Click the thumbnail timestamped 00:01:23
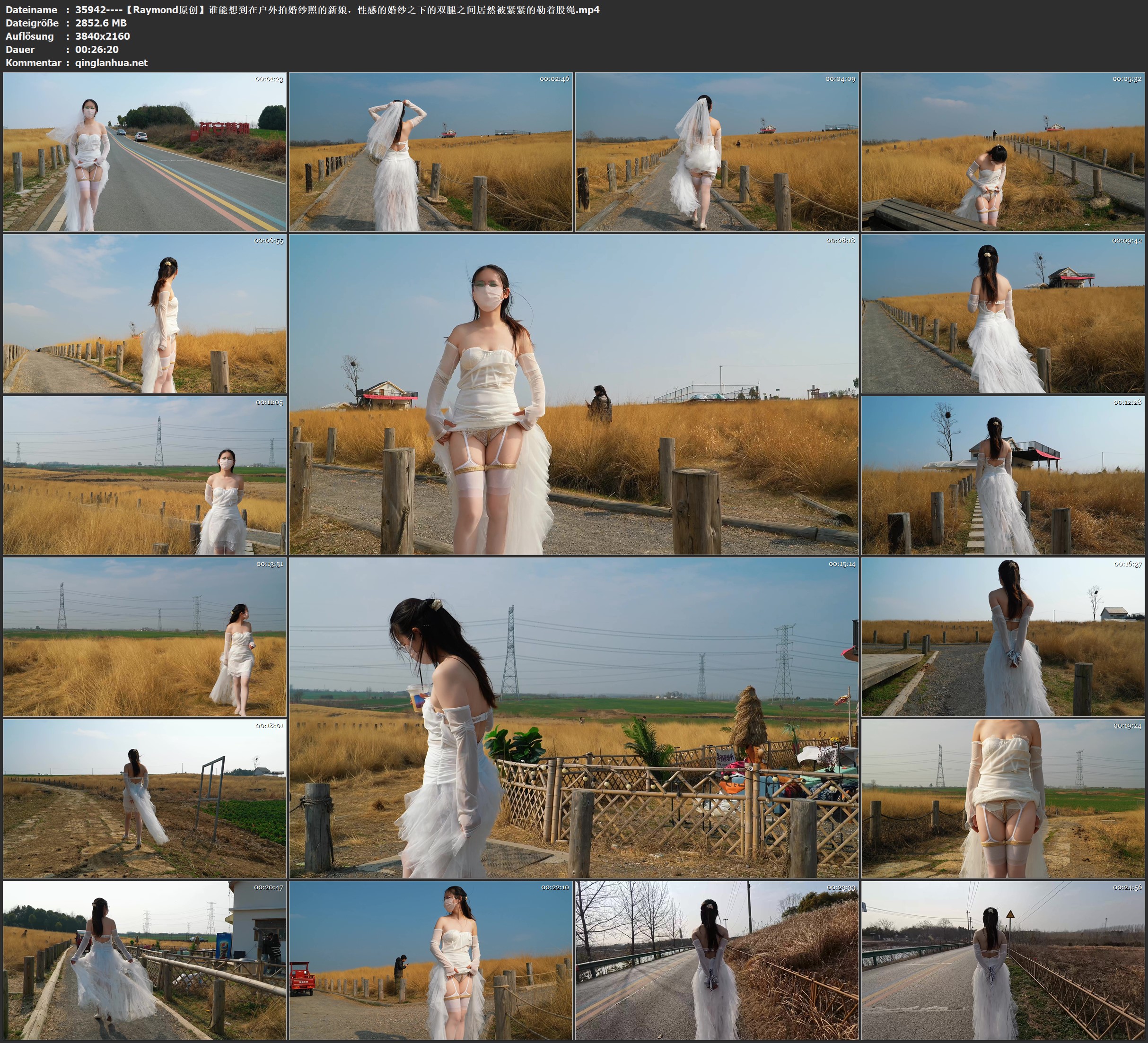 coord(145,151)
